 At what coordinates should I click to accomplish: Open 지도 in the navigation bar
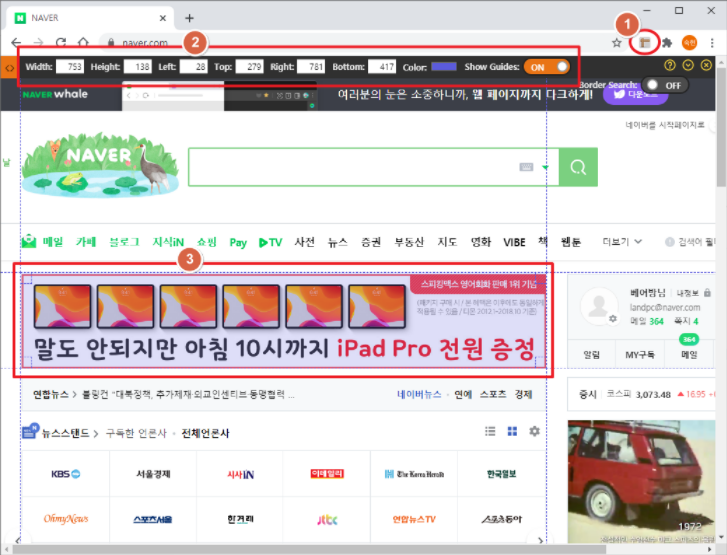click(x=447, y=242)
